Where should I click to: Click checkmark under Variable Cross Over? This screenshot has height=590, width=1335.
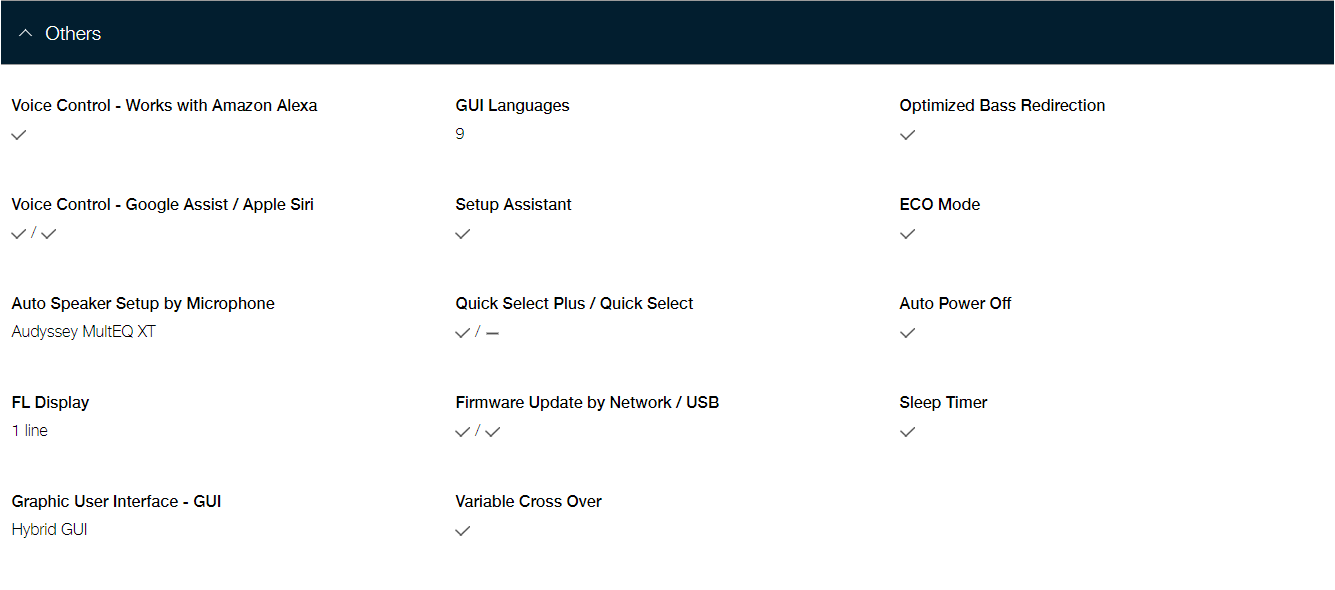(x=463, y=531)
